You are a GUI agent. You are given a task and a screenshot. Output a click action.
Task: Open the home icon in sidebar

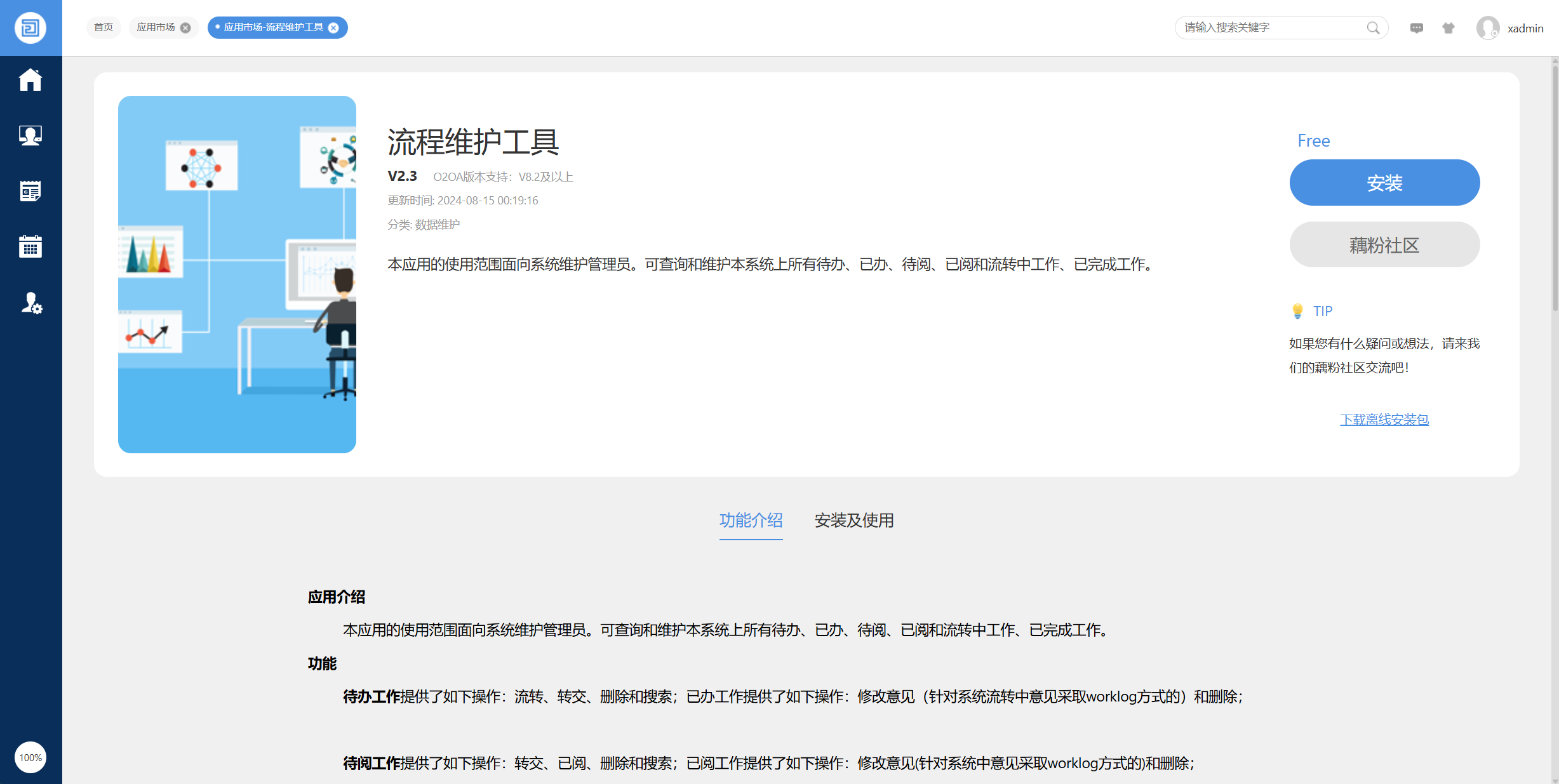click(30, 80)
